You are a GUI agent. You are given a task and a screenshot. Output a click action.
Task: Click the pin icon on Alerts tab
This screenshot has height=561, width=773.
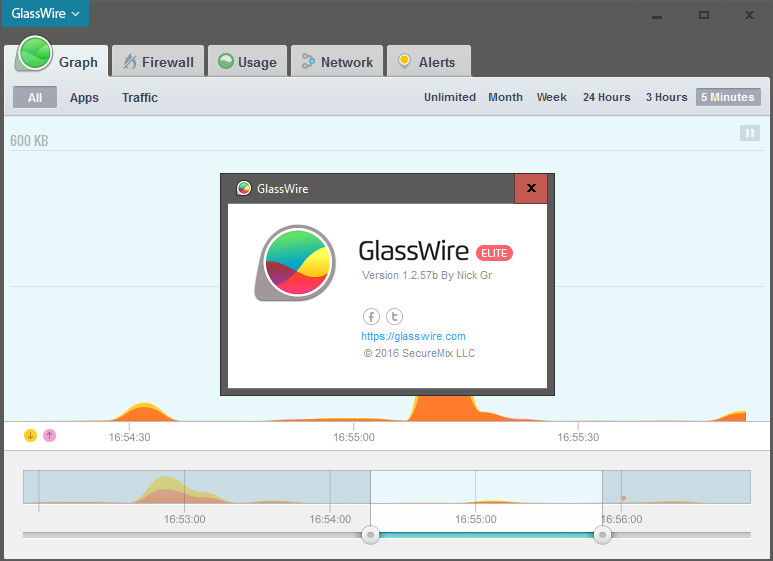tap(404, 61)
